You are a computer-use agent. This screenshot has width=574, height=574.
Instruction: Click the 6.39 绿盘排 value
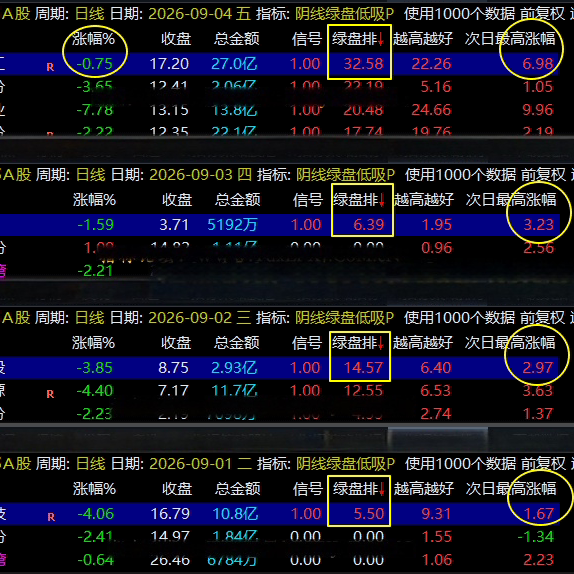[x=369, y=225]
